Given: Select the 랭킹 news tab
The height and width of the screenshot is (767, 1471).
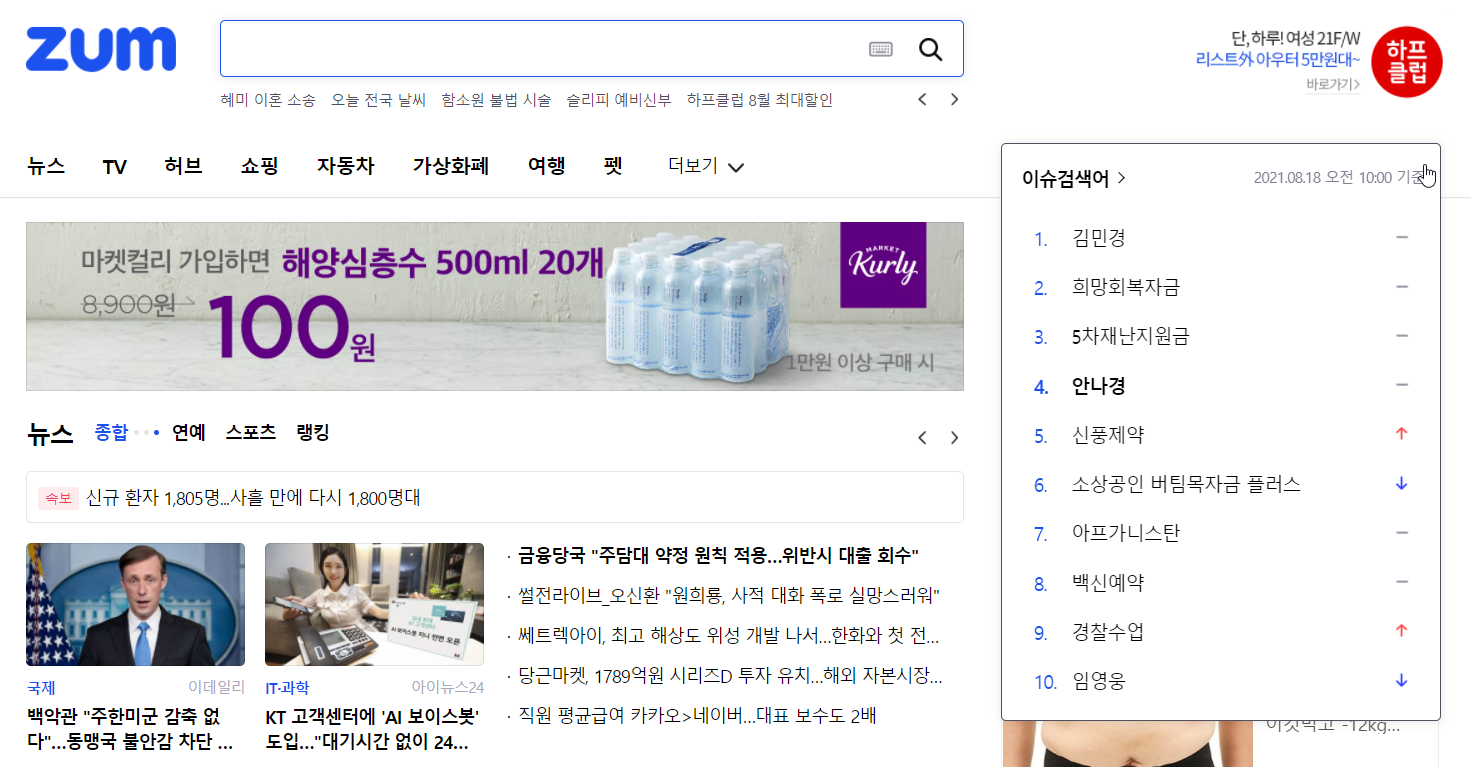Looking at the screenshot, I should [313, 432].
